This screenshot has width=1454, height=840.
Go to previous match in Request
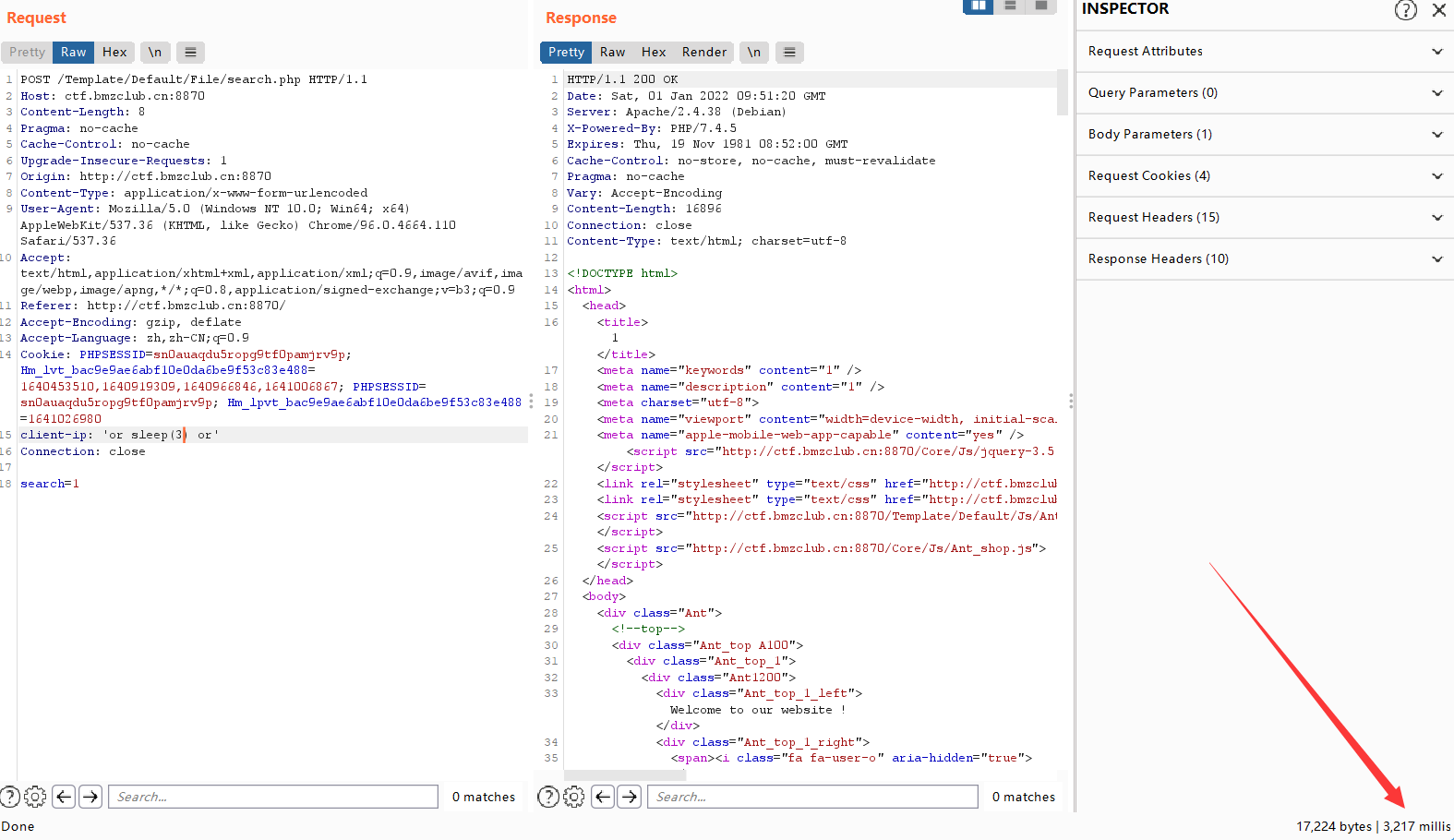coord(64,797)
